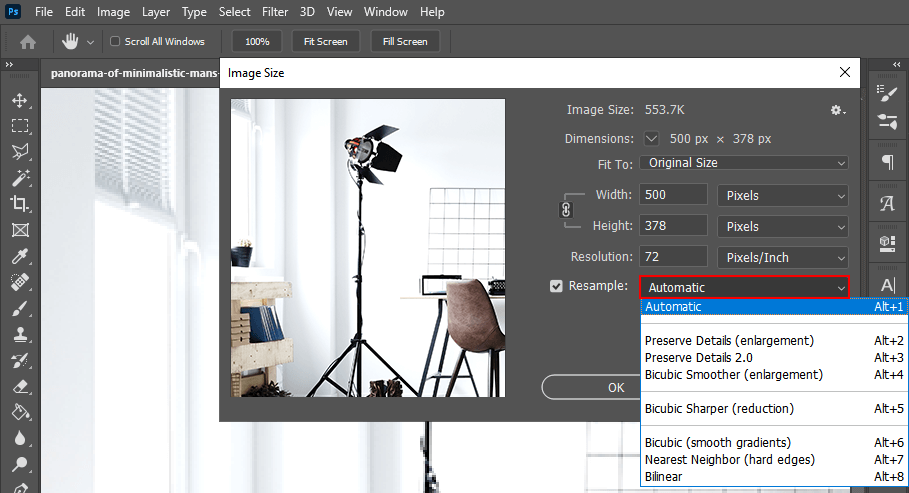Click the Fit Screen button
The width and height of the screenshot is (909, 493).
[326, 42]
